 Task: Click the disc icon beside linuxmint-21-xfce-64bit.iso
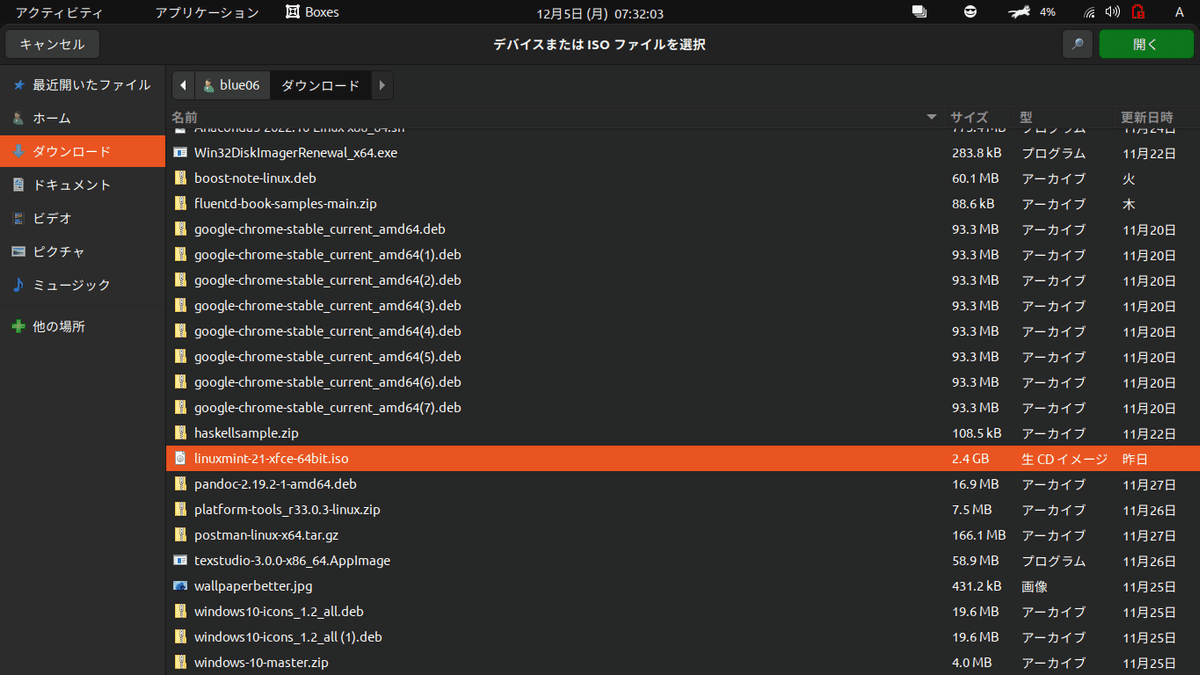[181, 458]
